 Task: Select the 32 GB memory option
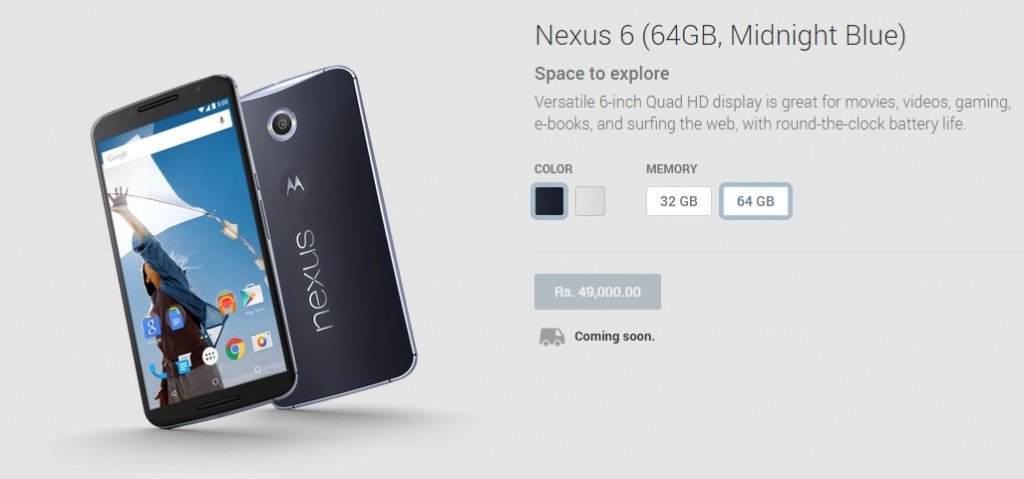pos(679,201)
